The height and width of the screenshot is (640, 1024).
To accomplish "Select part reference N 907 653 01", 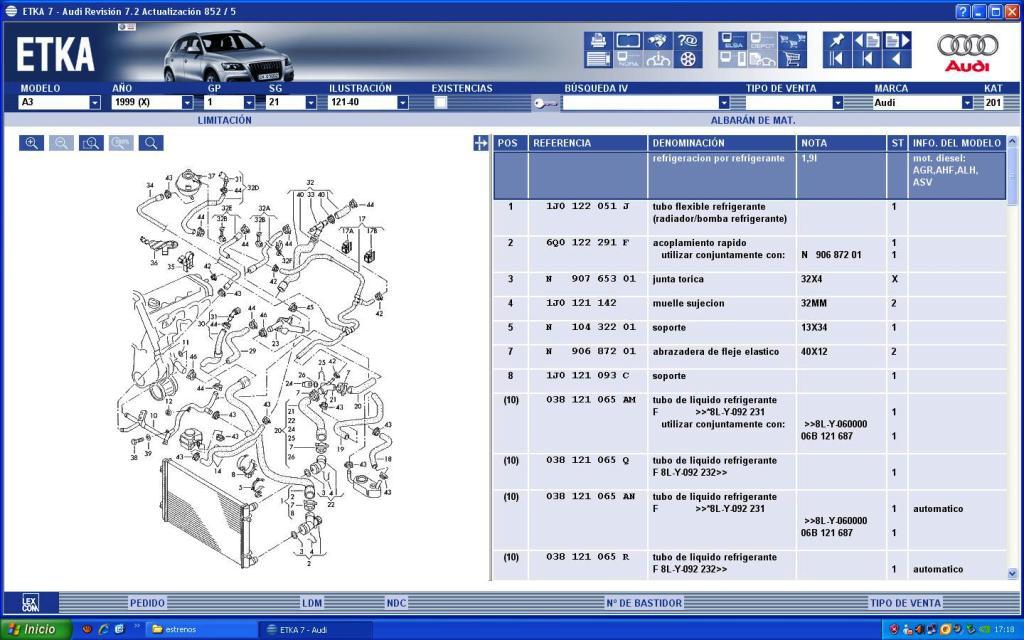I will click(x=590, y=279).
